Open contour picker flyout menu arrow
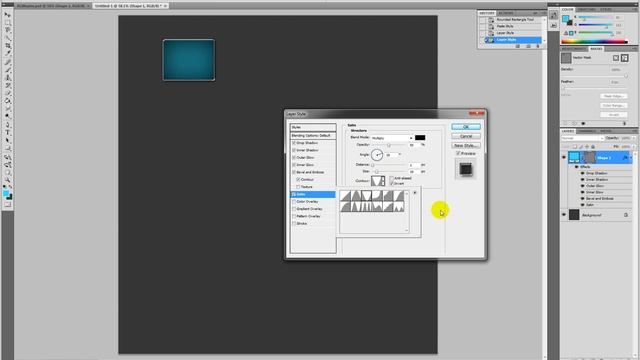The image size is (640, 360). [415, 193]
